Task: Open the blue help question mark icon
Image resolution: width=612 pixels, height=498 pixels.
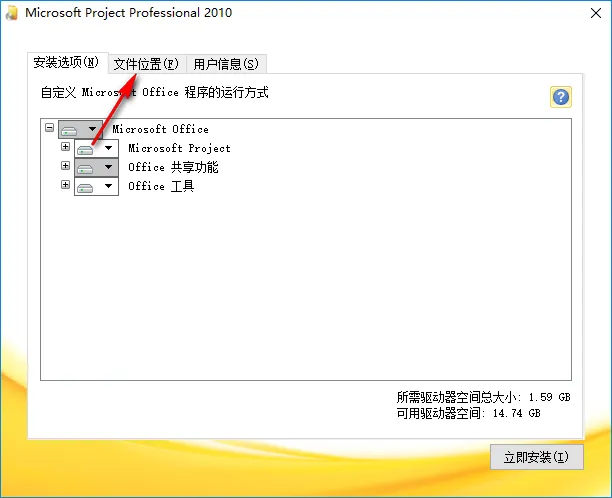Action: click(x=561, y=97)
